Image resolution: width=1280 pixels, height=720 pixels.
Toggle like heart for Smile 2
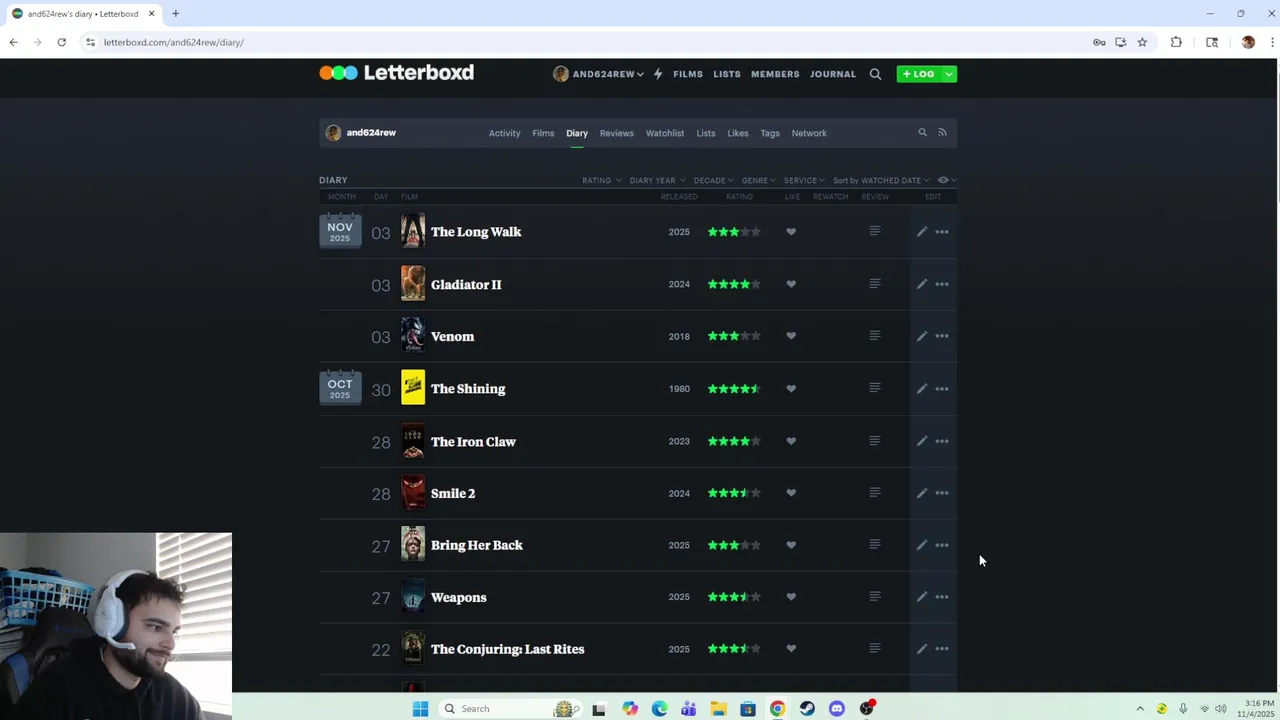pyautogui.click(x=791, y=493)
